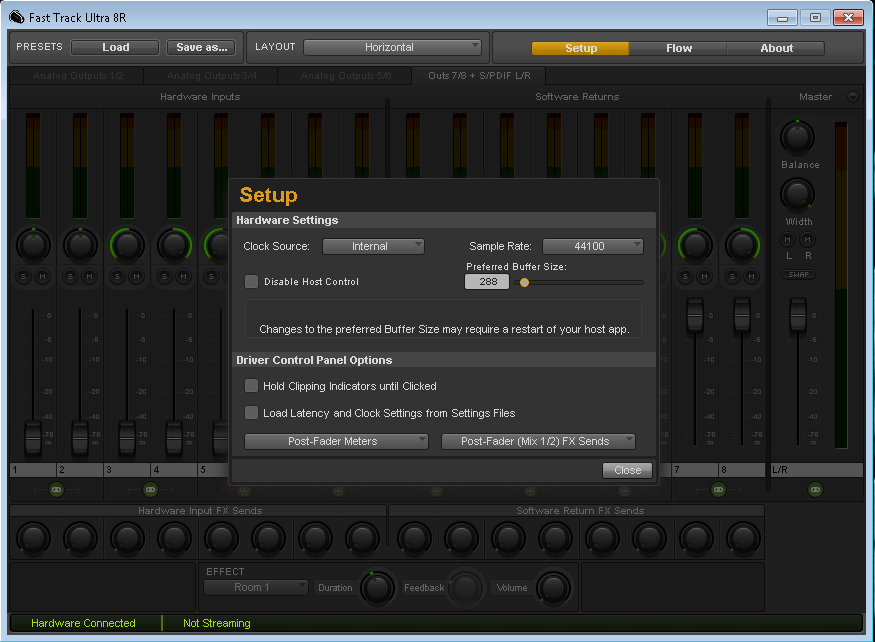Click the master SWAP button
The image size is (875, 642).
798,274
